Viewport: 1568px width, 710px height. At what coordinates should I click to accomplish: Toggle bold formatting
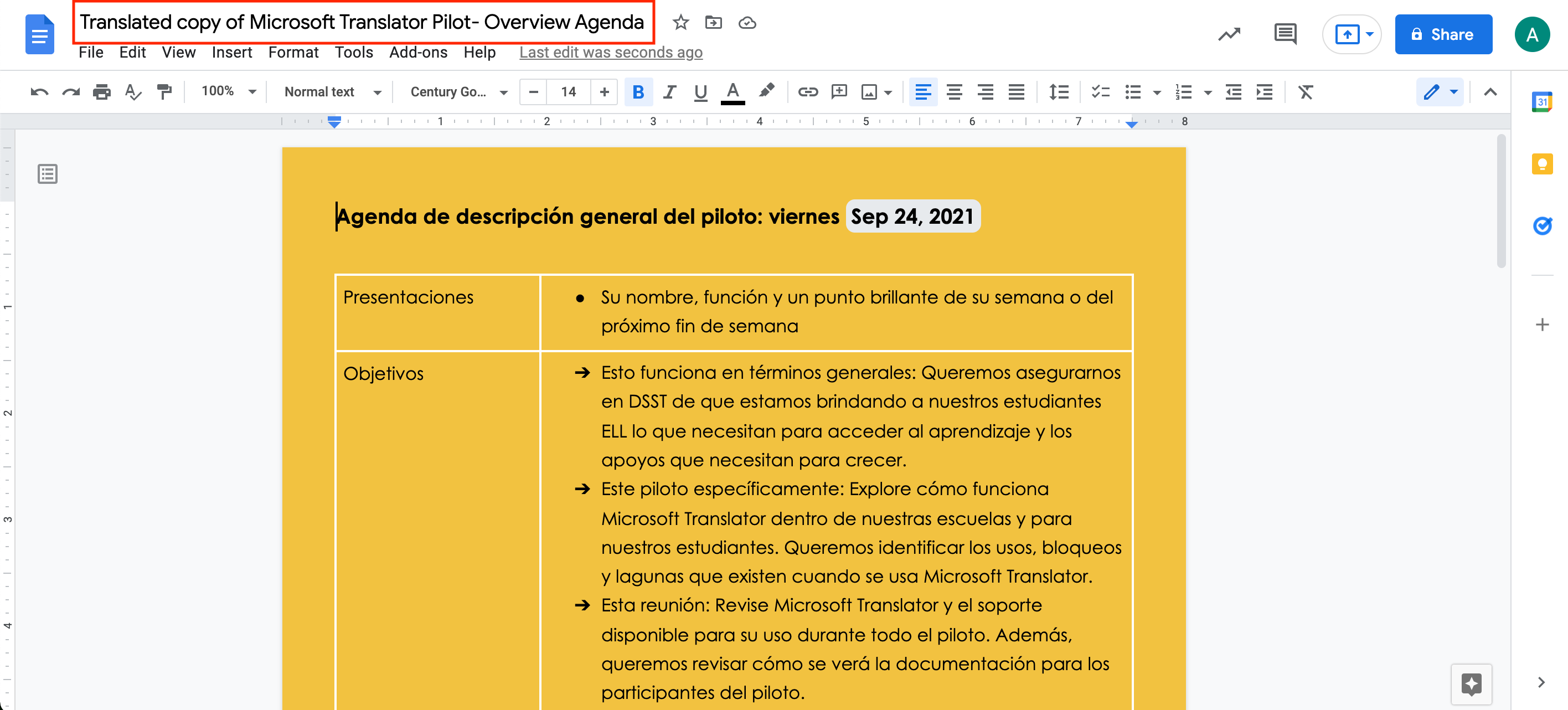pos(638,92)
